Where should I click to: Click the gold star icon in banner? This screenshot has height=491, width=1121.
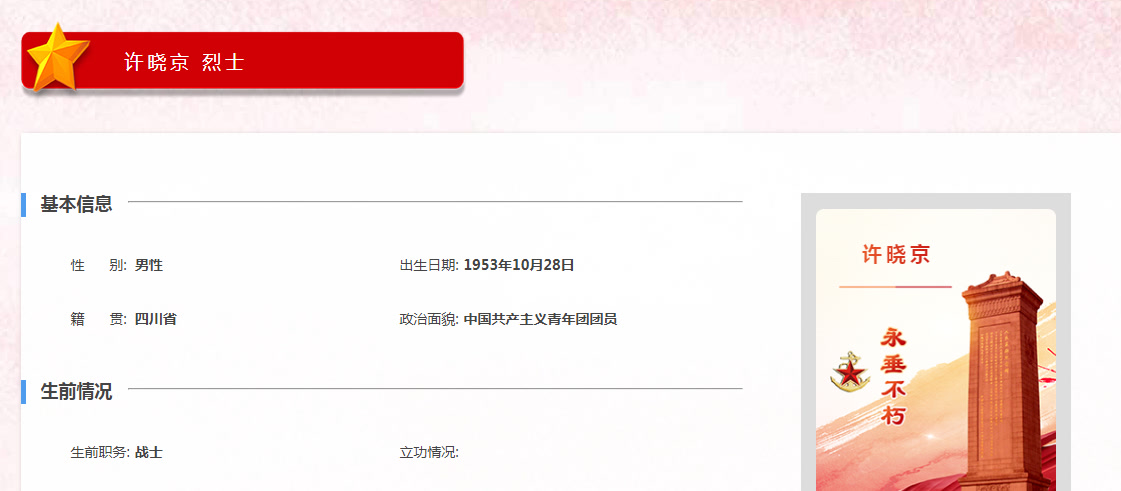(57, 58)
